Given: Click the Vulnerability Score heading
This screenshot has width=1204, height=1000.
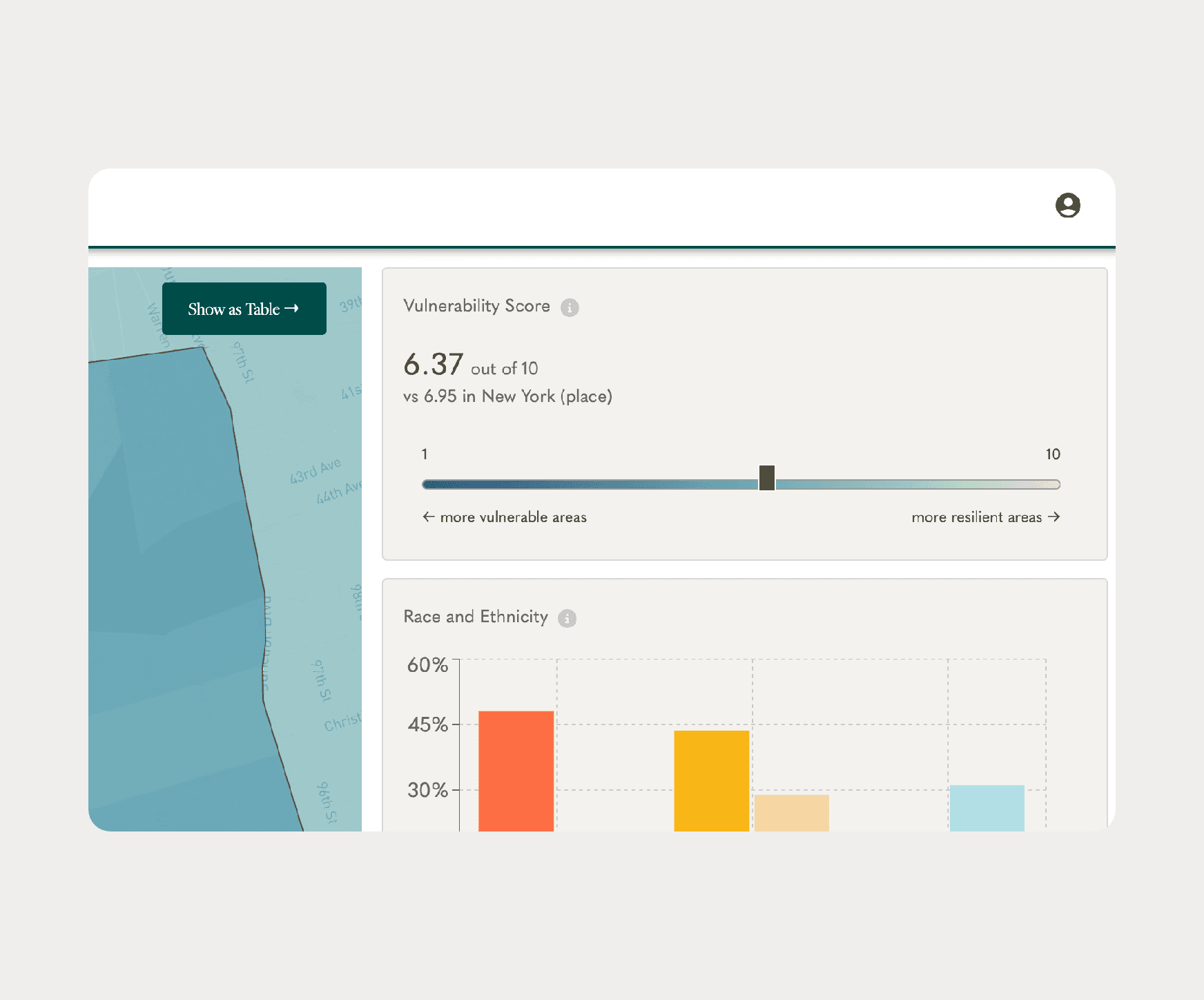Looking at the screenshot, I should tap(477, 306).
